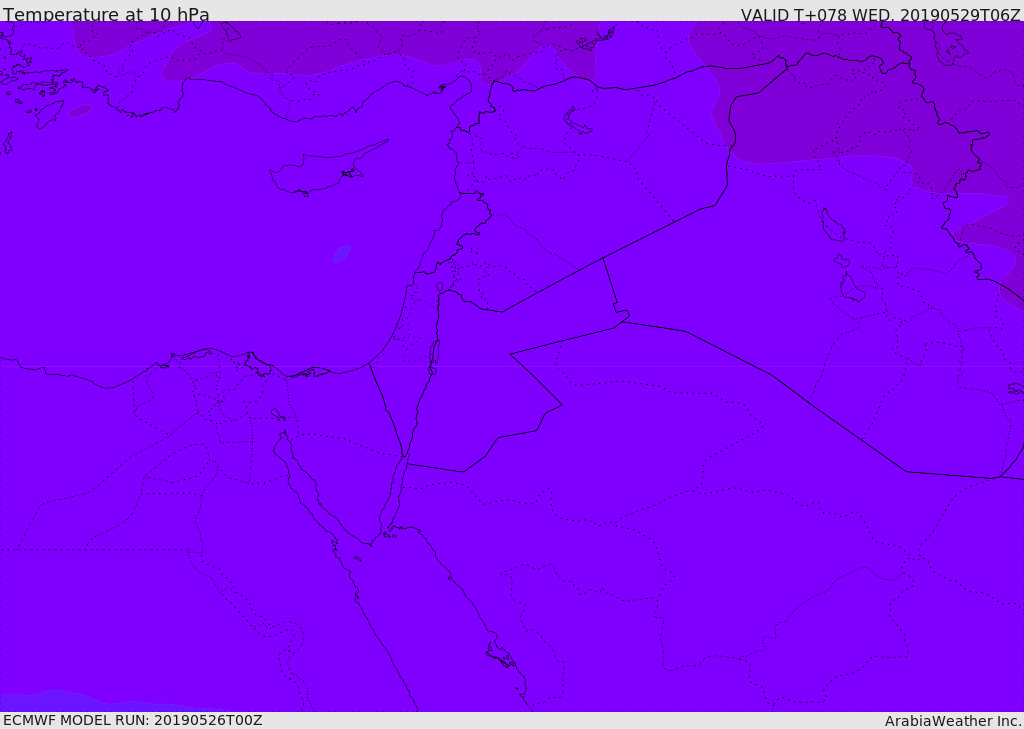
Task: Click the 'VALID T+078 WED. 20190529T06Z' timestamp
Action: (880, 15)
